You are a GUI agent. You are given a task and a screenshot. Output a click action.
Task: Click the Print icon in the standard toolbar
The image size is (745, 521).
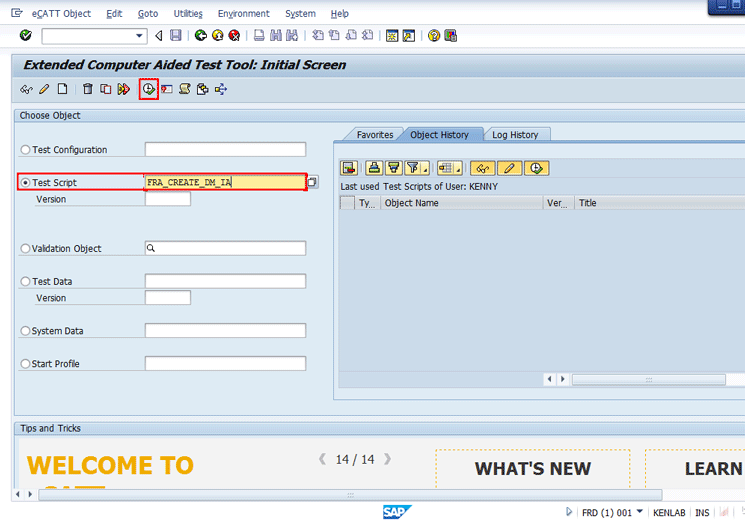pos(259,35)
